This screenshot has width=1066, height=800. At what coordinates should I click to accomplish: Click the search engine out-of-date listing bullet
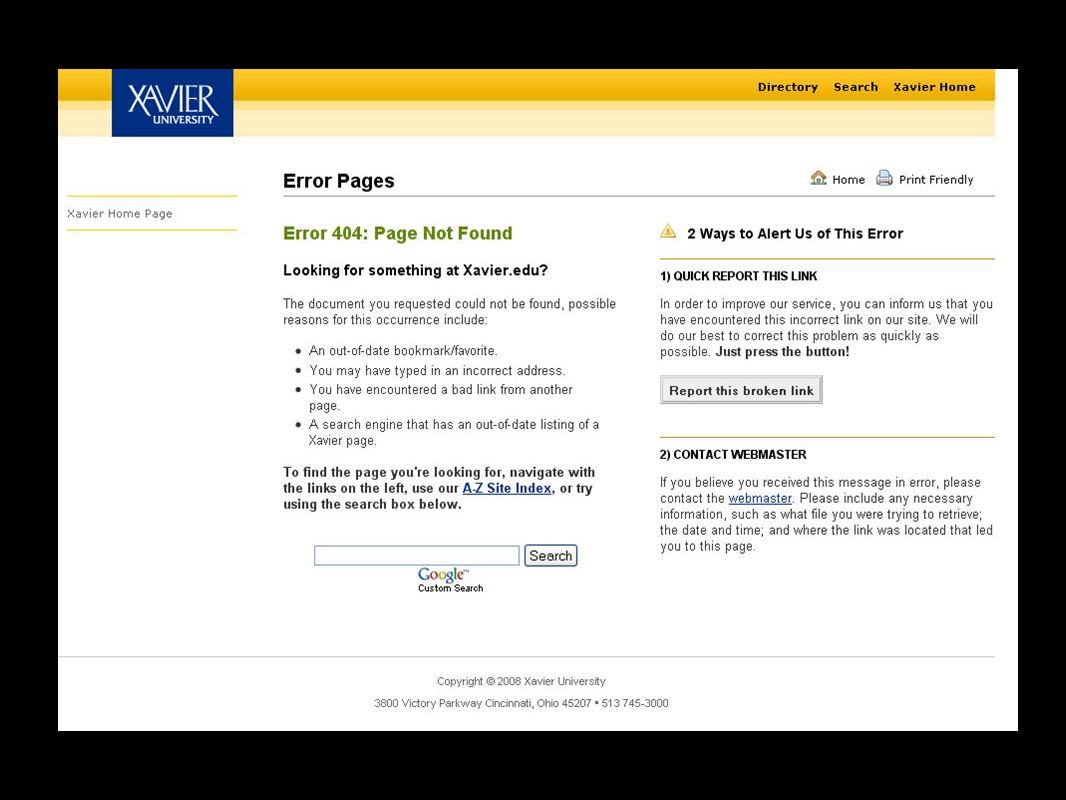(x=453, y=432)
